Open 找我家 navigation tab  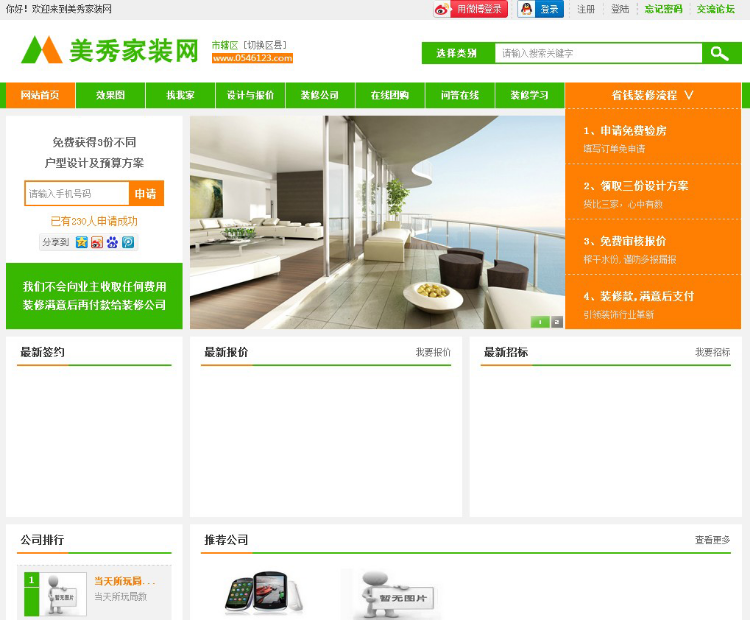click(180, 95)
